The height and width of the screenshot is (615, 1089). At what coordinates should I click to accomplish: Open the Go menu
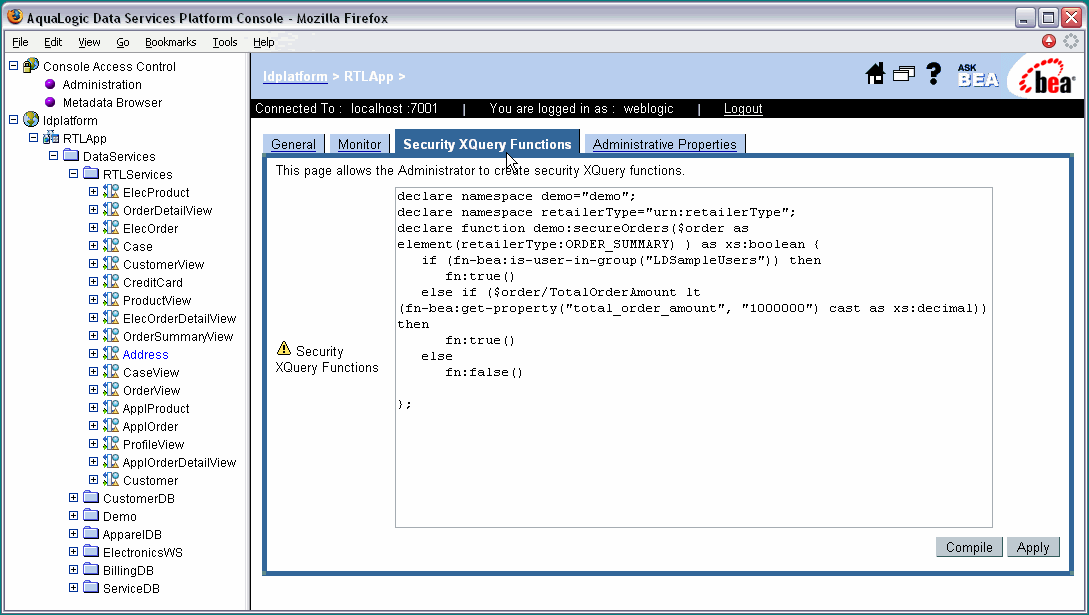pos(123,42)
